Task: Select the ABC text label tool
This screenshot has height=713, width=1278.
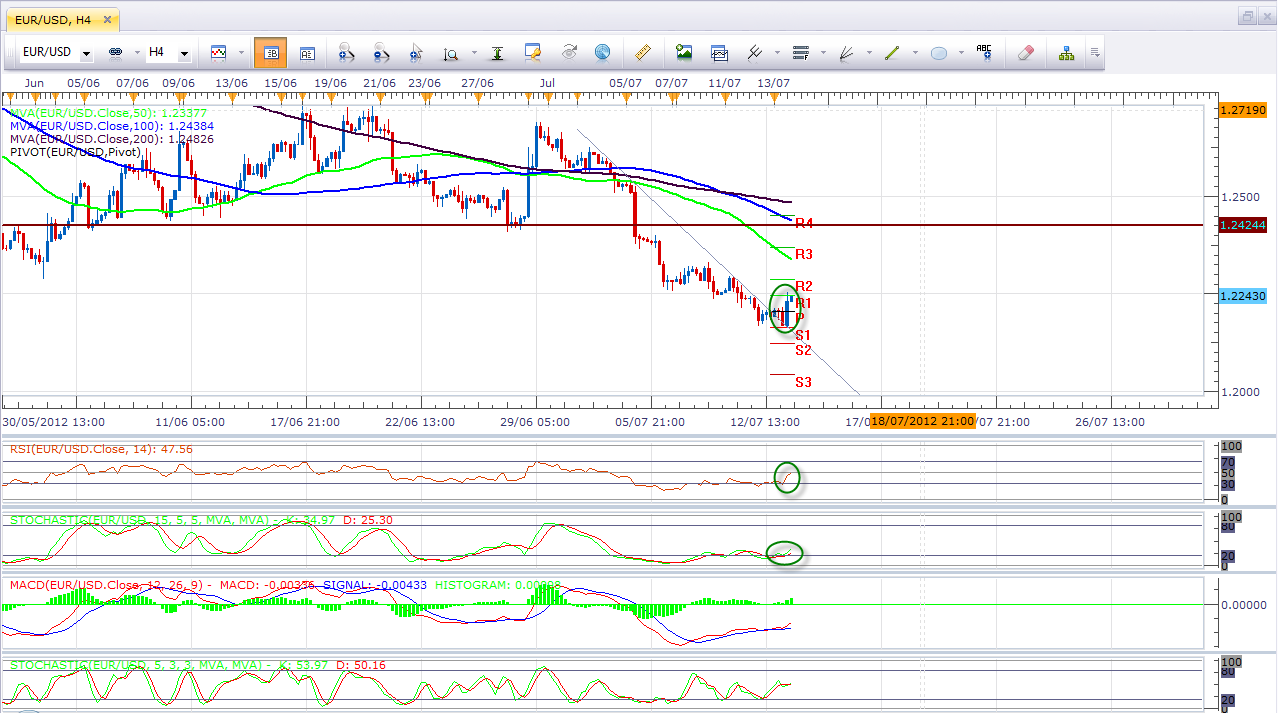Action: [984, 52]
